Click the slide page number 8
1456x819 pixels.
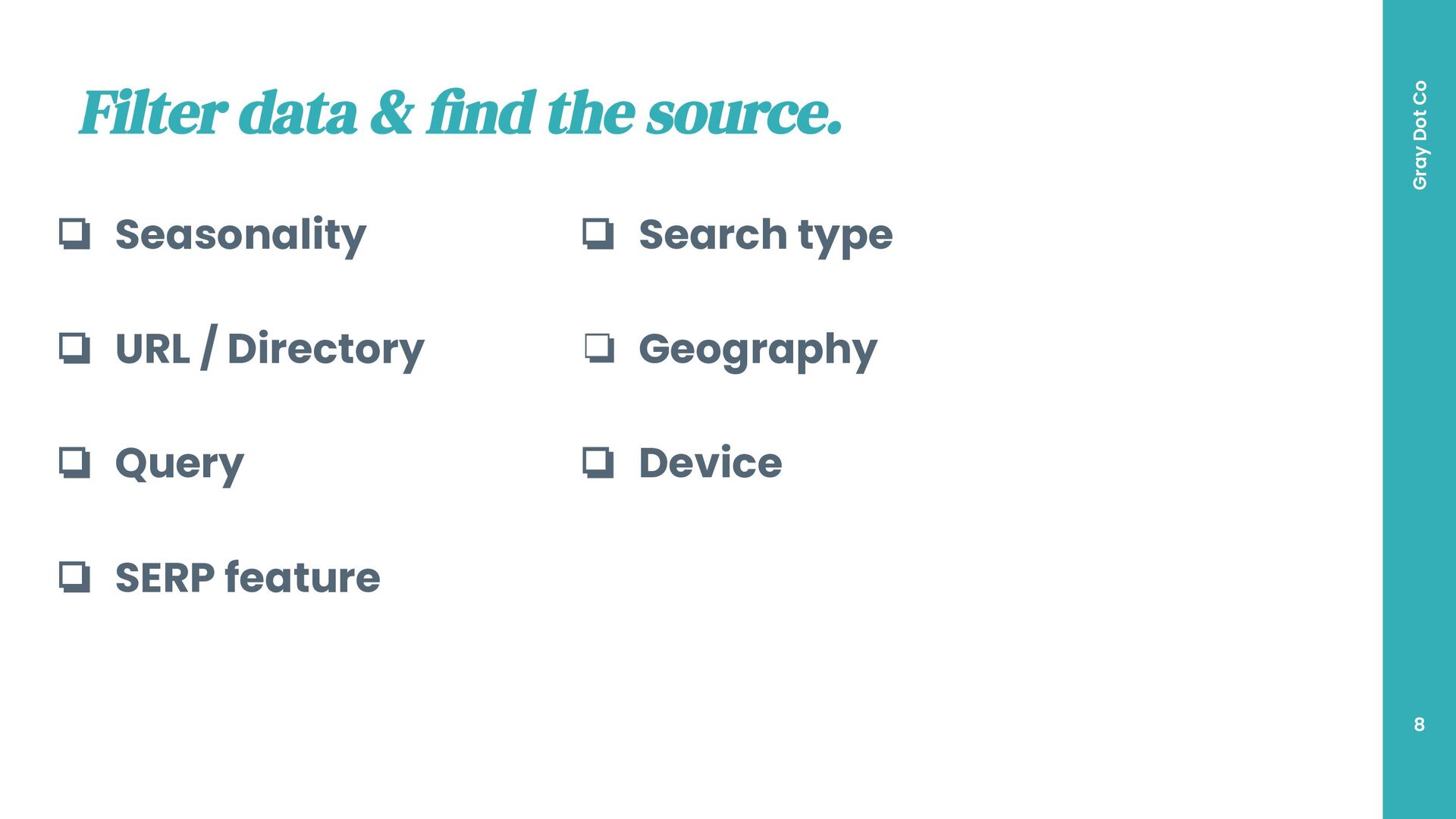(x=1419, y=724)
